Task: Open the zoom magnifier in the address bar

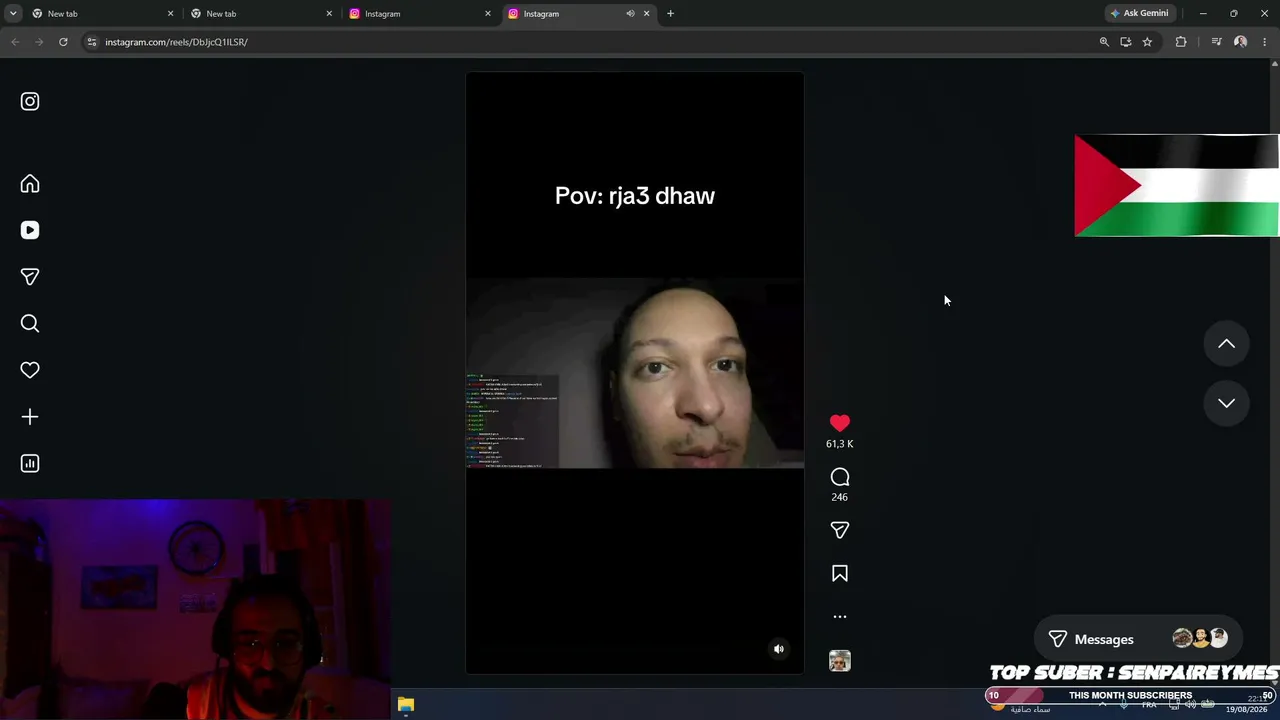Action: coord(1104,42)
